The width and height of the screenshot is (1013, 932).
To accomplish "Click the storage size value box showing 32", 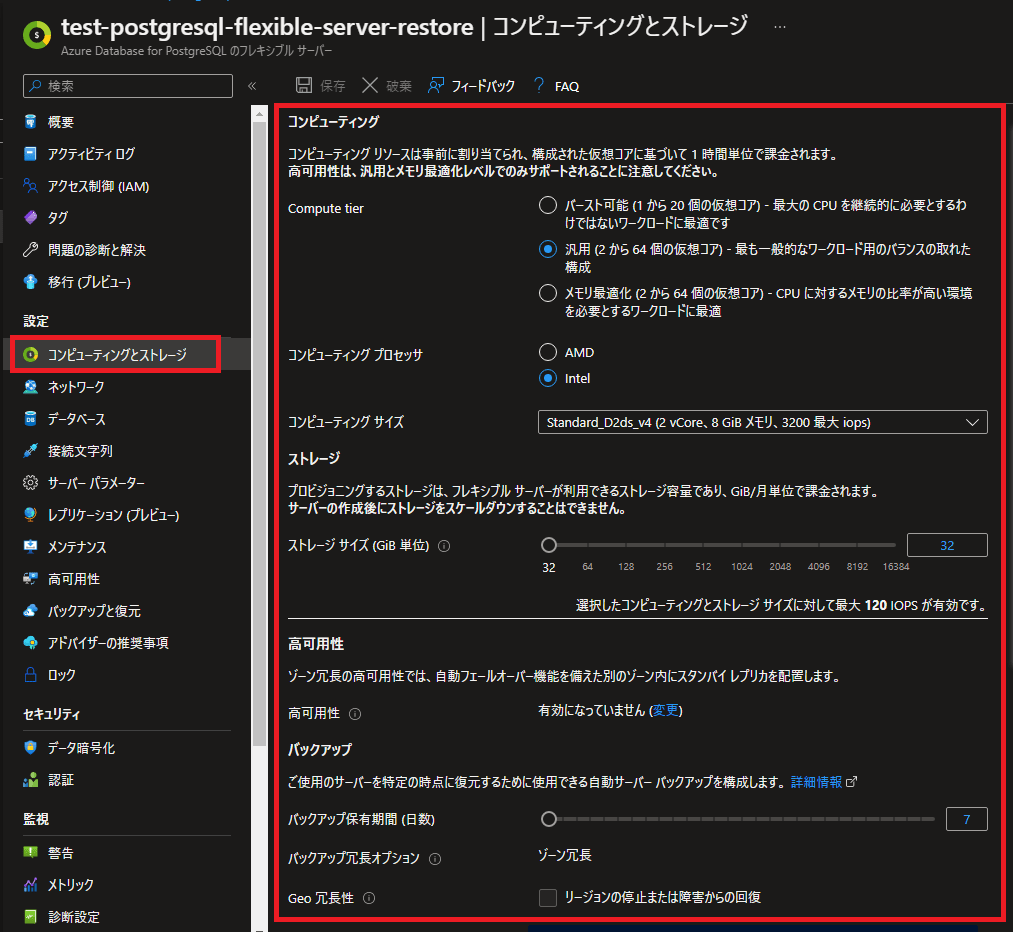I will click(x=947, y=545).
